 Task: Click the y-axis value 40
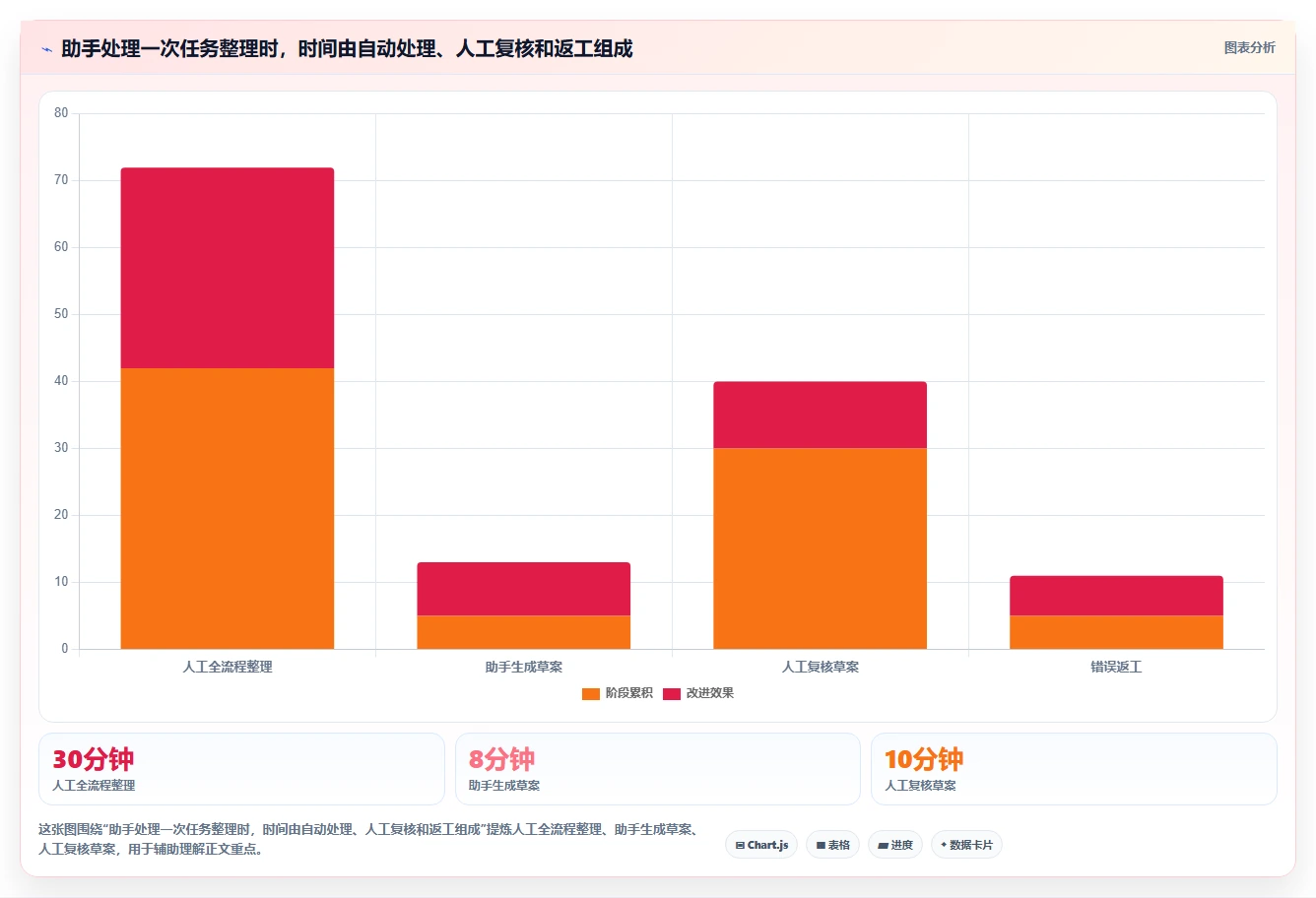pos(61,381)
